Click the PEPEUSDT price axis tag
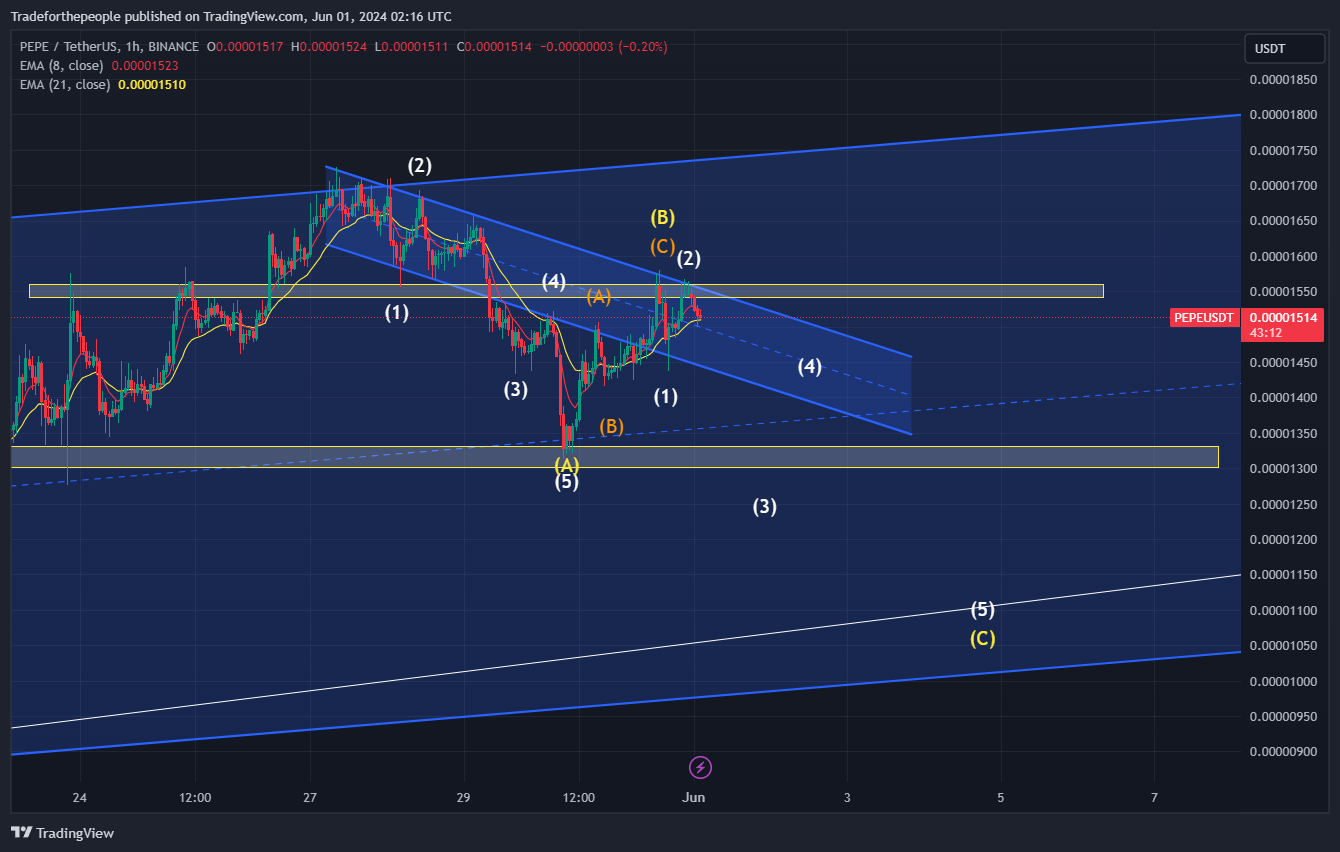The image size is (1340, 852). 1205,318
